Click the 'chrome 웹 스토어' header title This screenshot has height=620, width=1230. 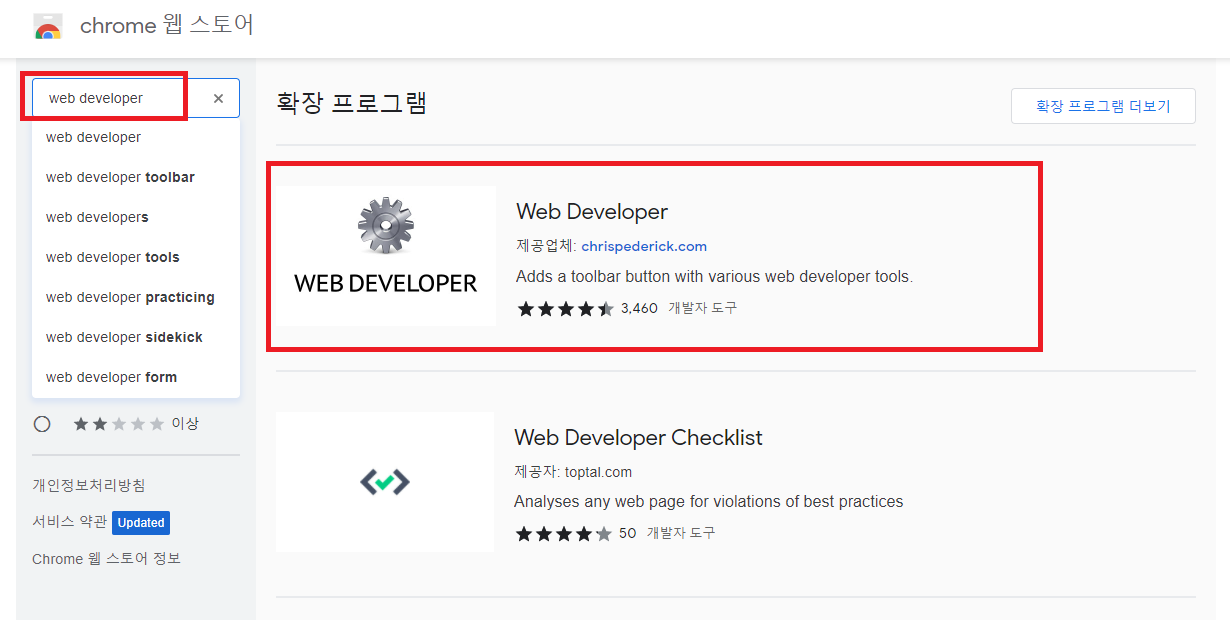pyautogui.click(x=166, y=25)
